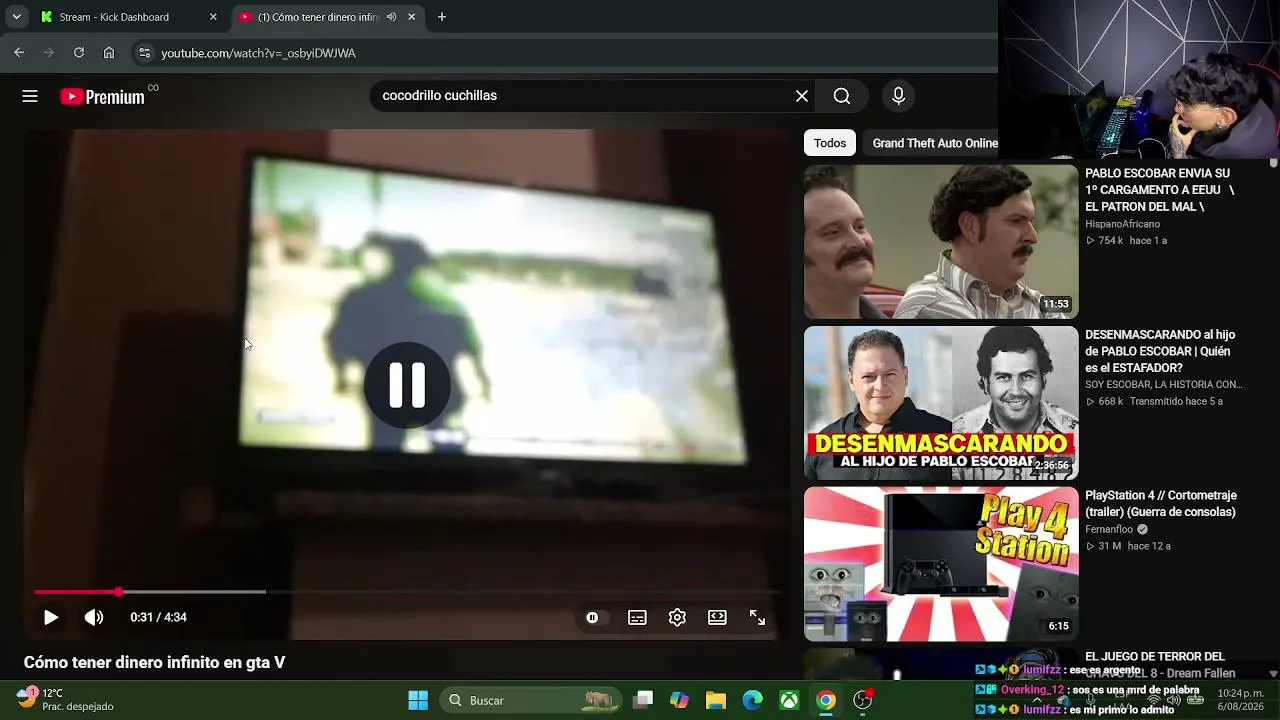Image resolution: width=1280 pixels, height=720 pixels.
Task: Click the taskbar Buscar search box
Action: (532, 700)
